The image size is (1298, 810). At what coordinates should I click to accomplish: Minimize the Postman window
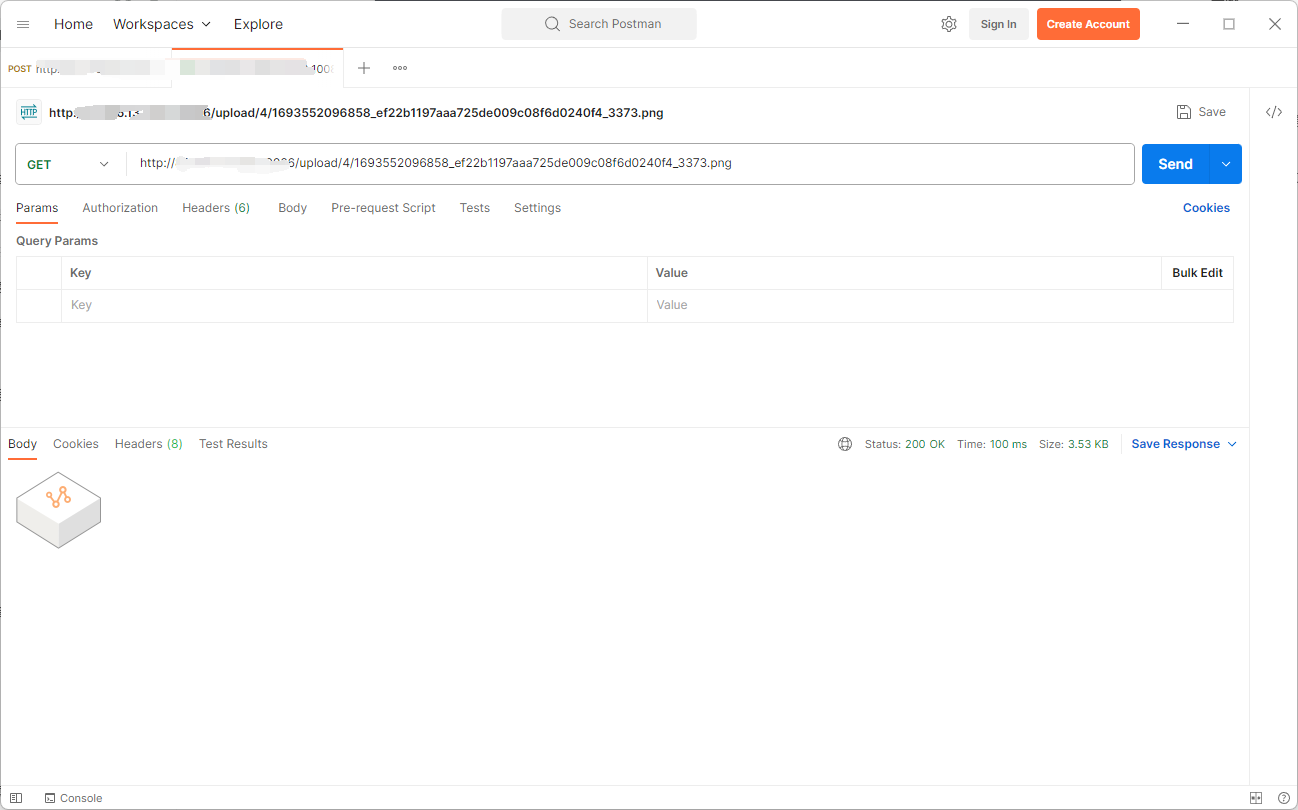[x=1184, y=24]
